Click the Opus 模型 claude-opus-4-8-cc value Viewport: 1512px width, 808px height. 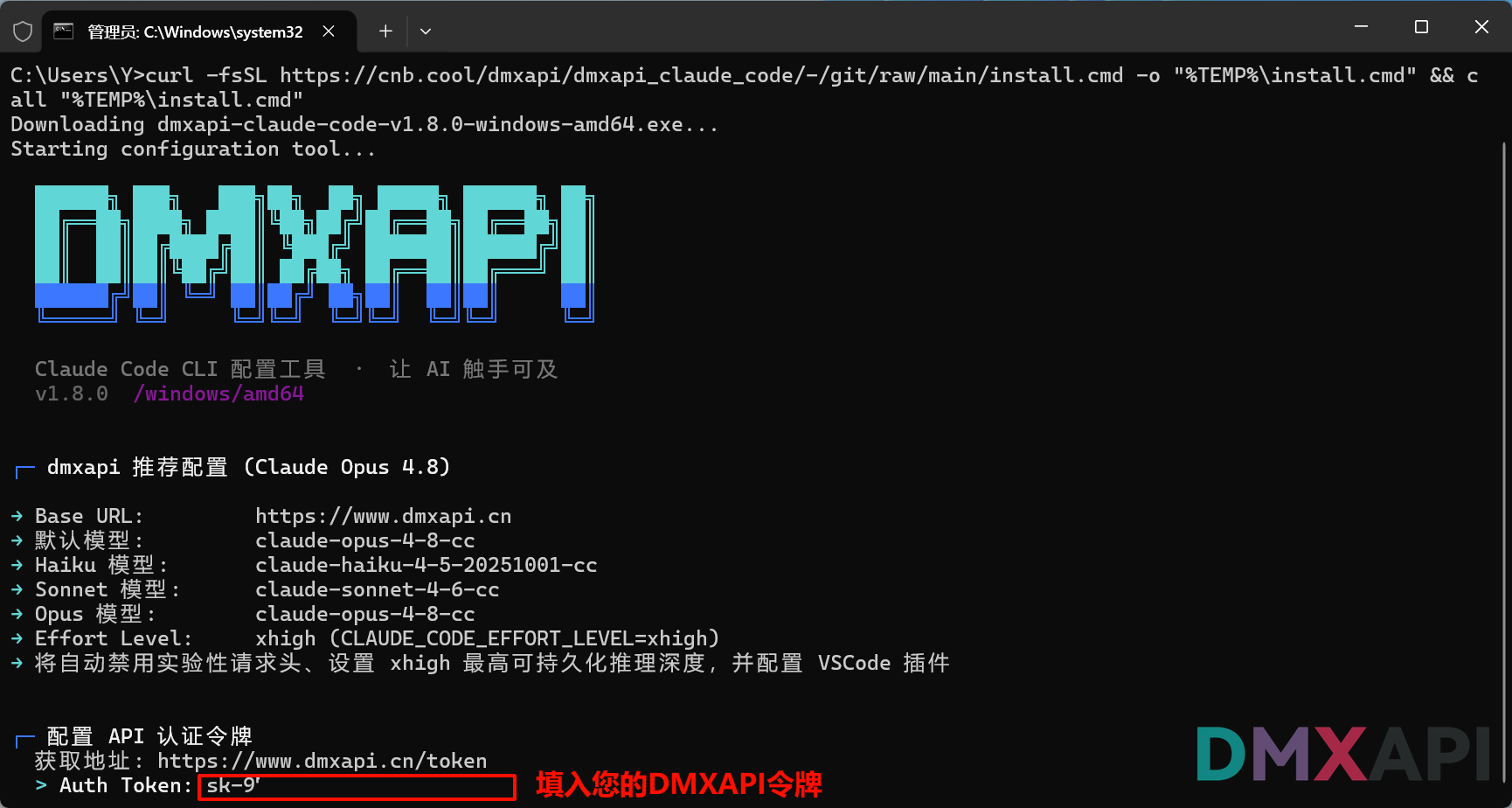coord(364,614)
